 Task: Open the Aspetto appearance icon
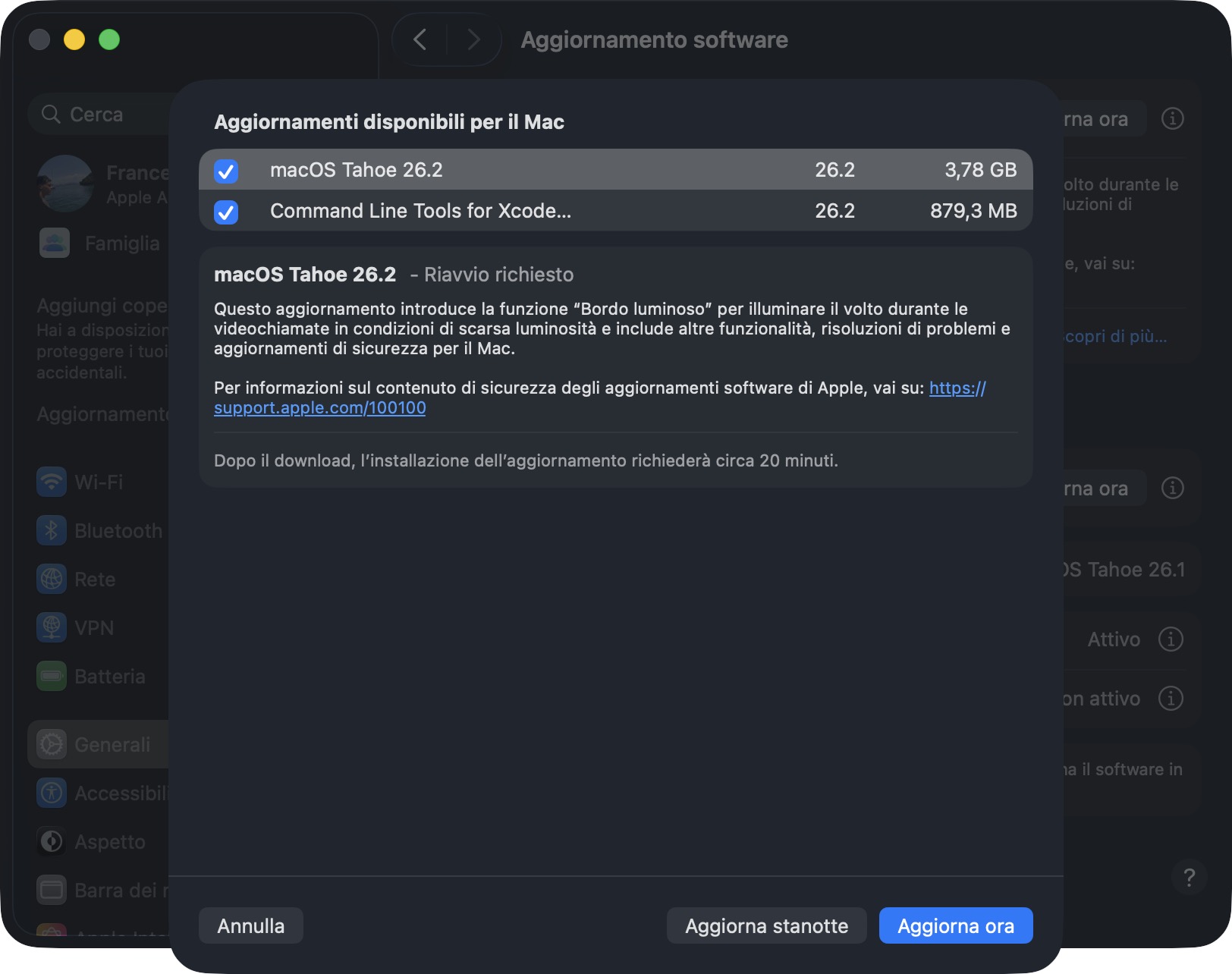click(x=52, y=841)
